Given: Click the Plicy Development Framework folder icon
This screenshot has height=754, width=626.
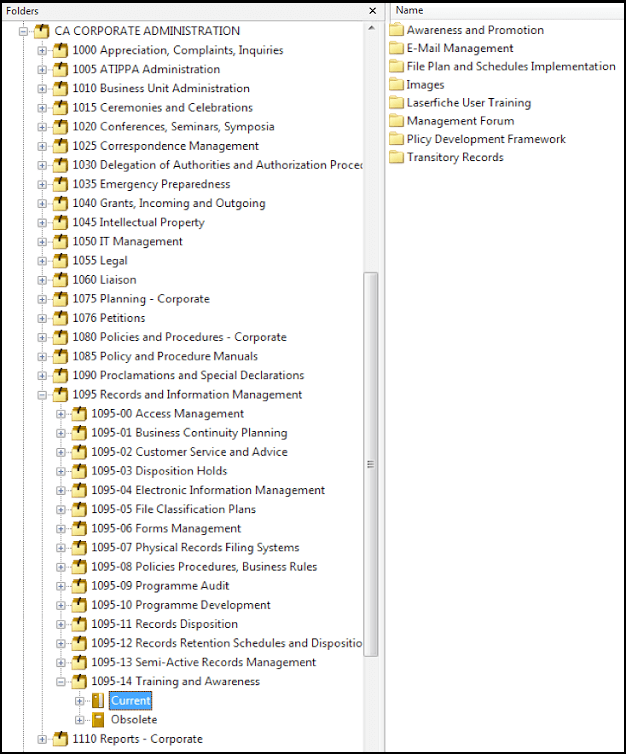Looking at the screenshot, I should pyautogui.click(x=396, y=139).
